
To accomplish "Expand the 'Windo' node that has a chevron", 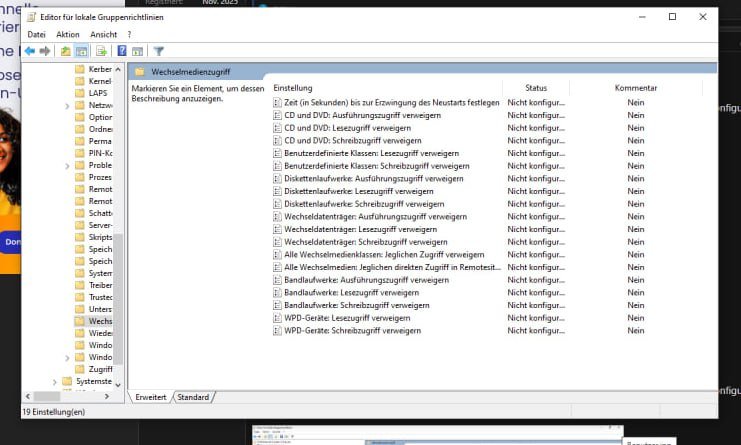I will 67,358.
